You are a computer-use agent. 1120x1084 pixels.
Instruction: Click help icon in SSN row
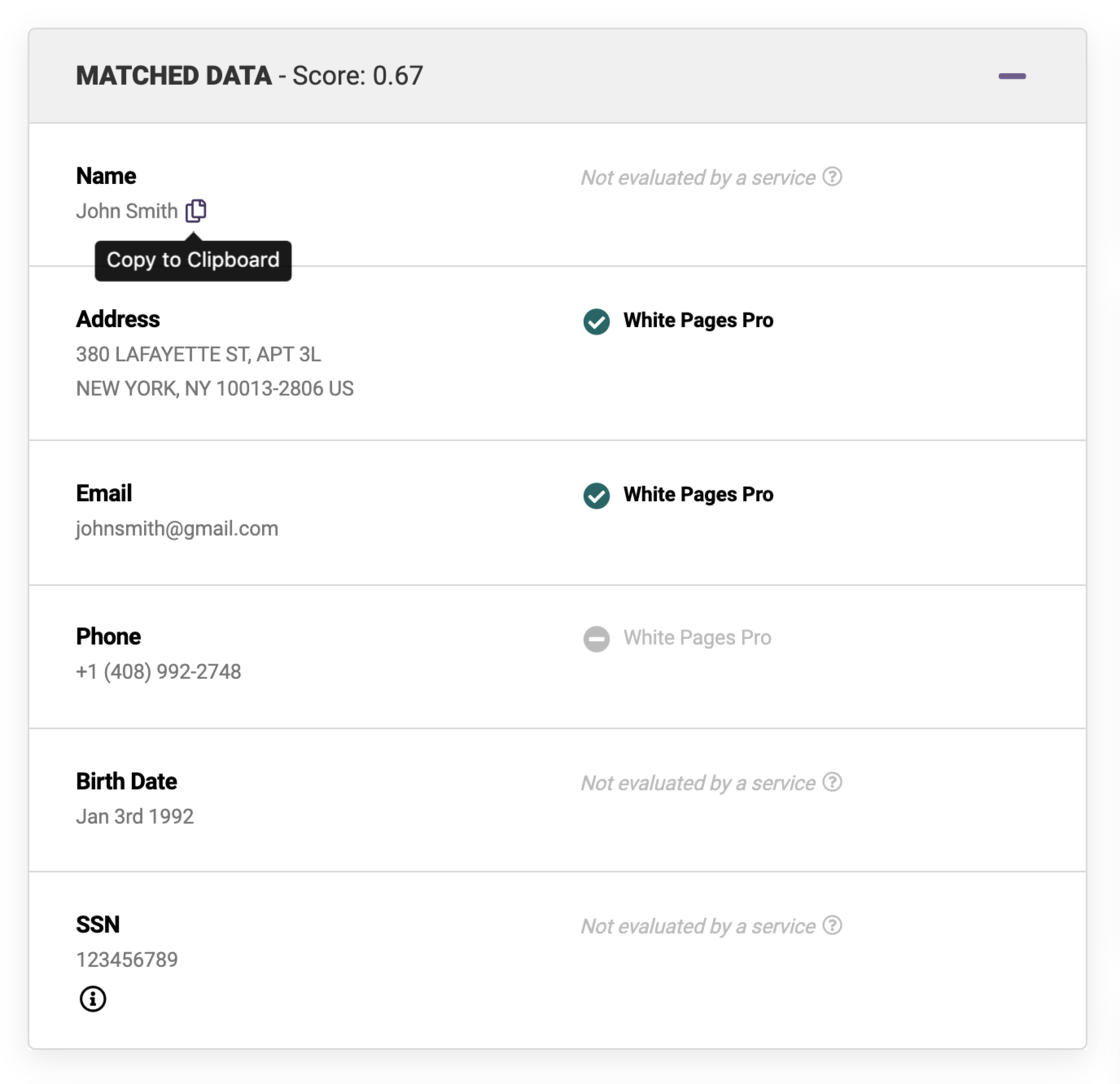coord(832,925)
